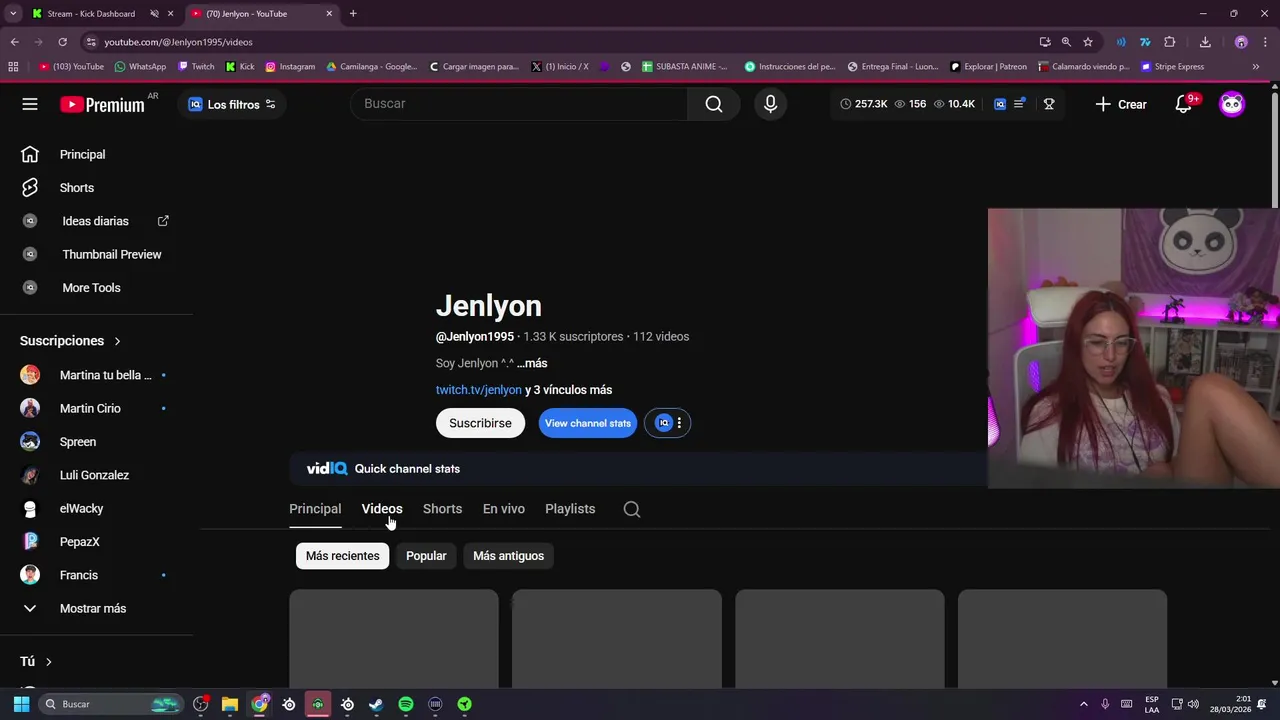Screen dimensions: 1280x720
Task: Switch to the Principal channel tab
Action: (x=315, y=509)
